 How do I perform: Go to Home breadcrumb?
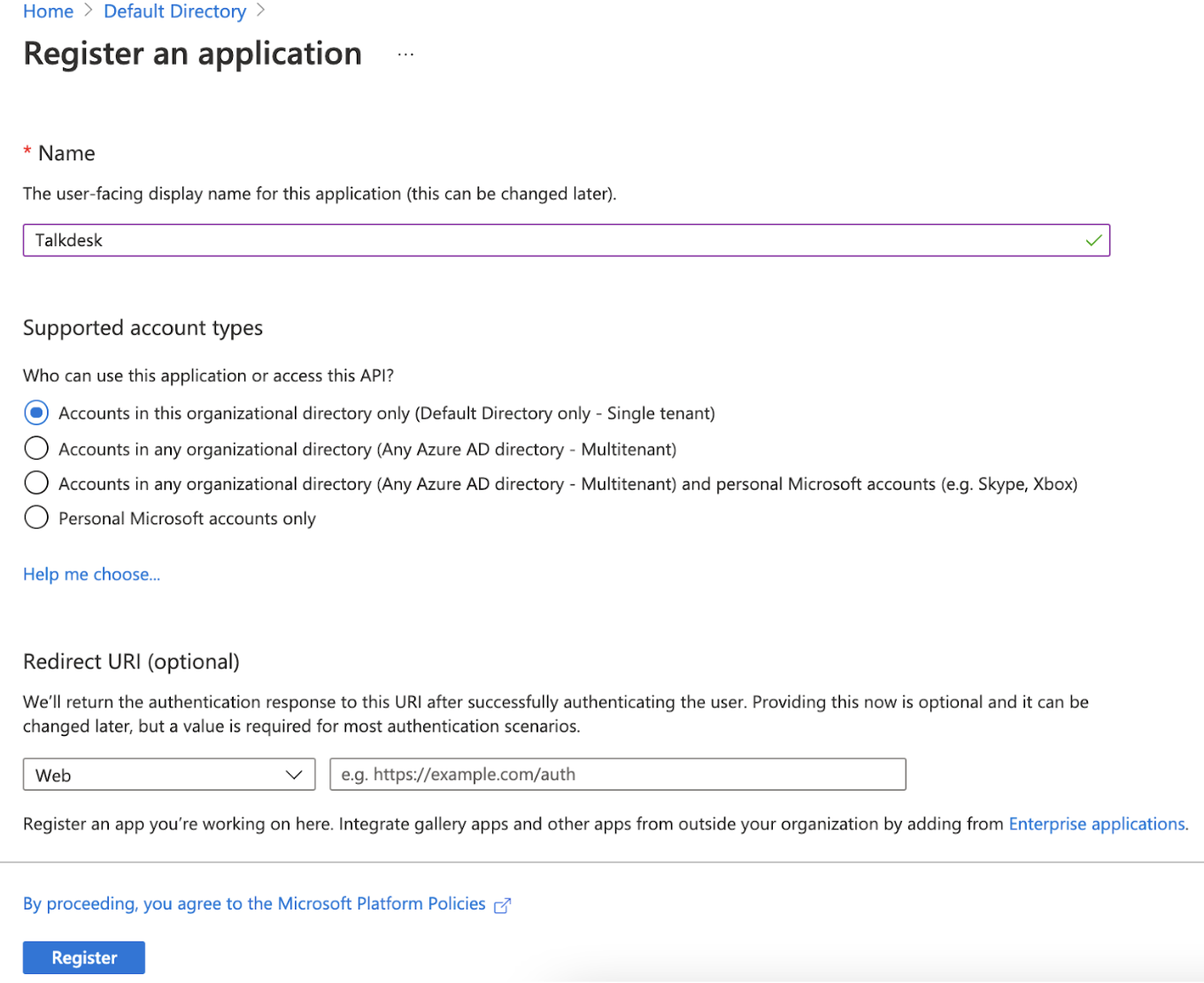49,12
